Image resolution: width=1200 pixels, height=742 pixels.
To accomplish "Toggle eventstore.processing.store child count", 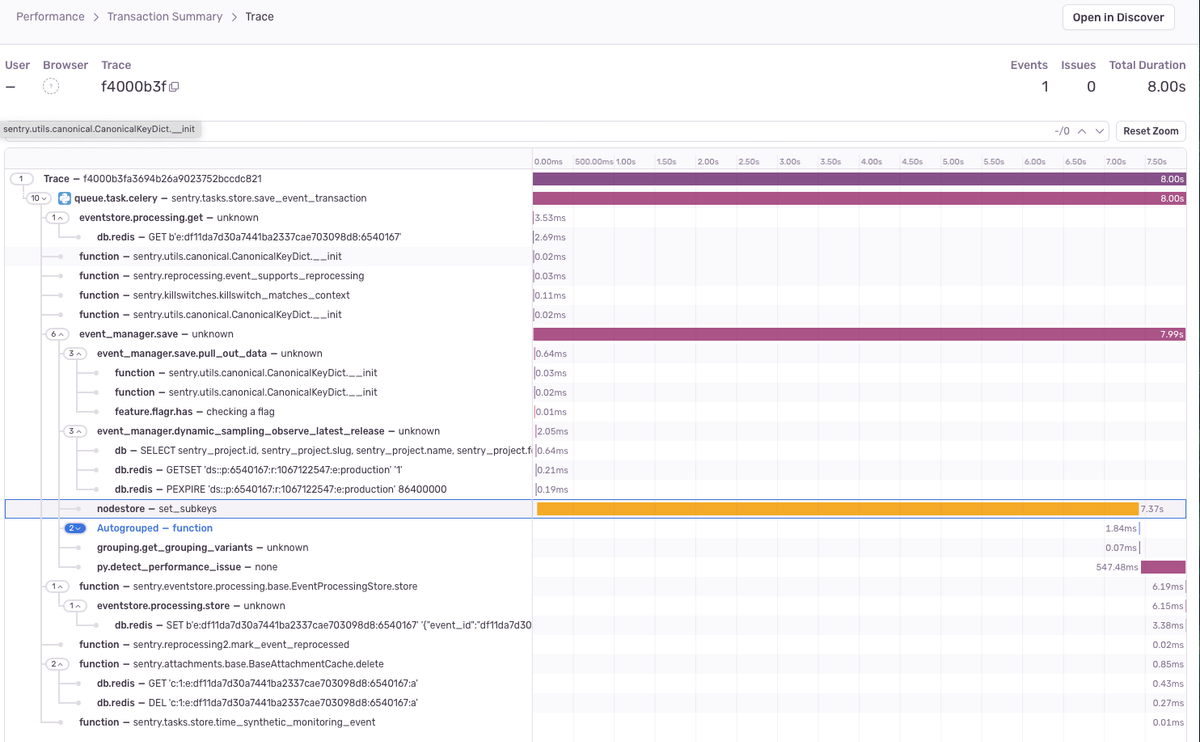I will coord(75,606).
